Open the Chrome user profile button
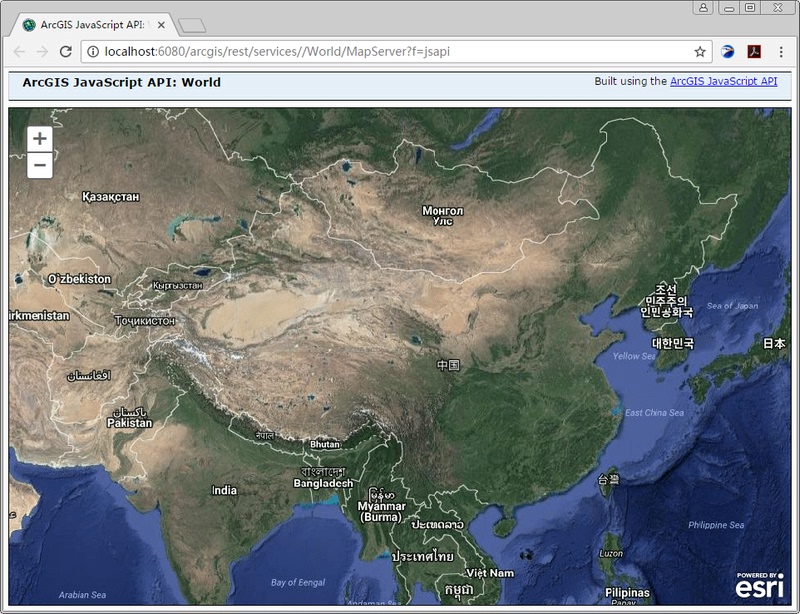 [x=703, y=7]
